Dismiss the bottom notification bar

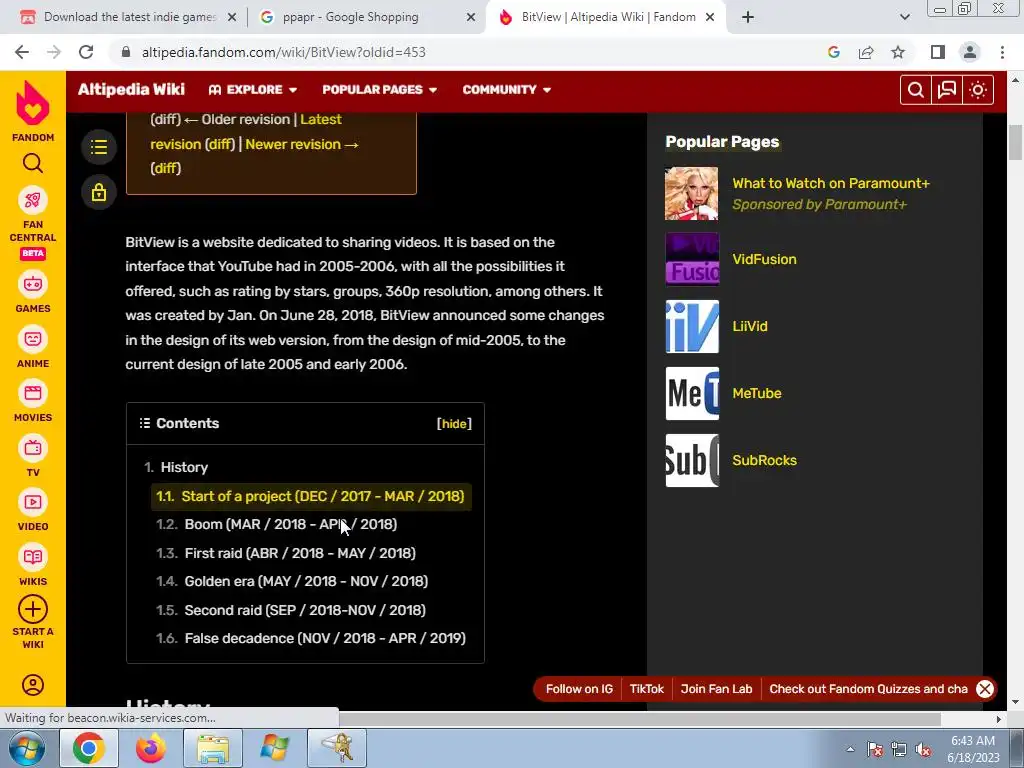(985, 689)
